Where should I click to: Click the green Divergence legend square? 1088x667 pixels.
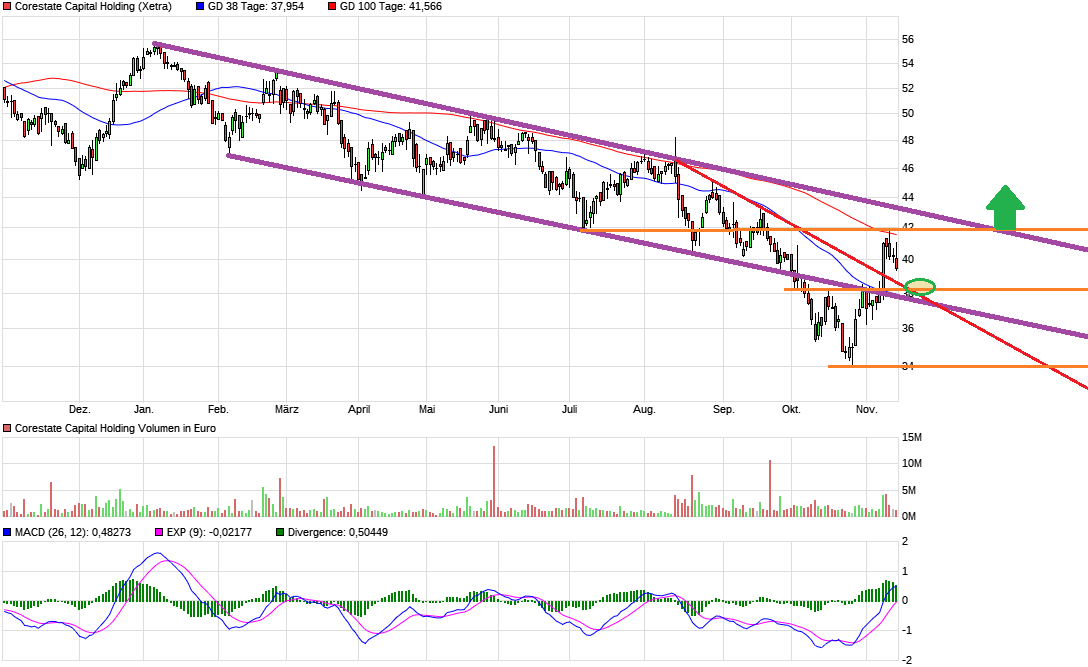(x=280, y=533)
